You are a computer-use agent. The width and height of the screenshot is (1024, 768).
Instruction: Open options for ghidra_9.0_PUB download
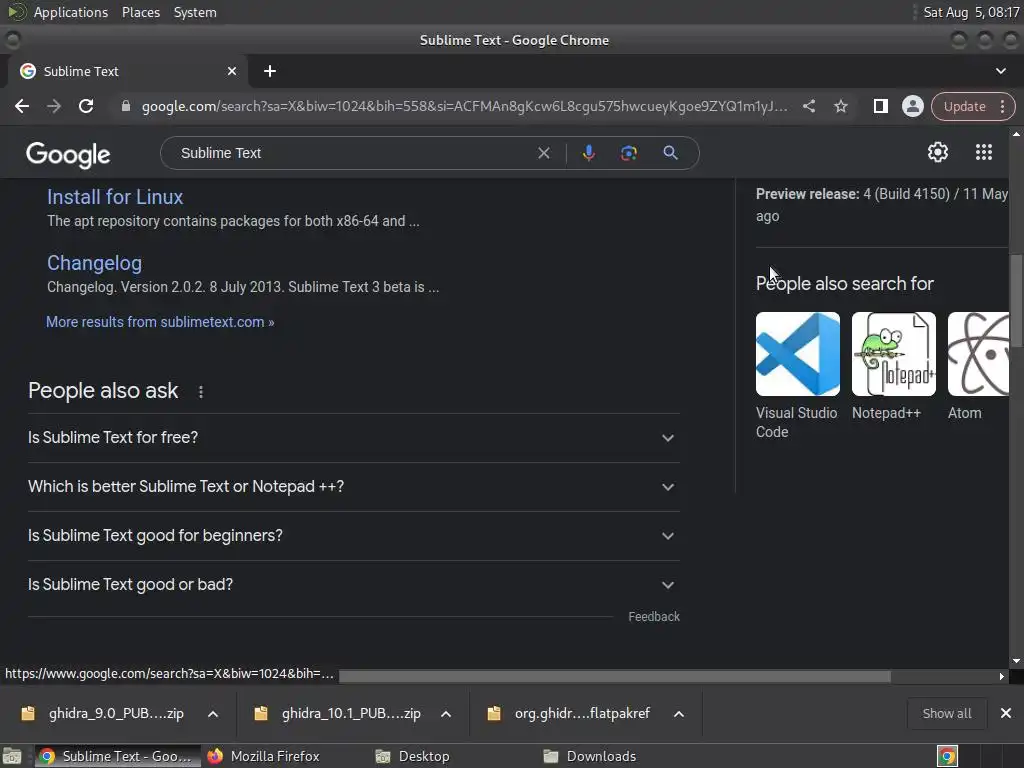coord(213,714)
